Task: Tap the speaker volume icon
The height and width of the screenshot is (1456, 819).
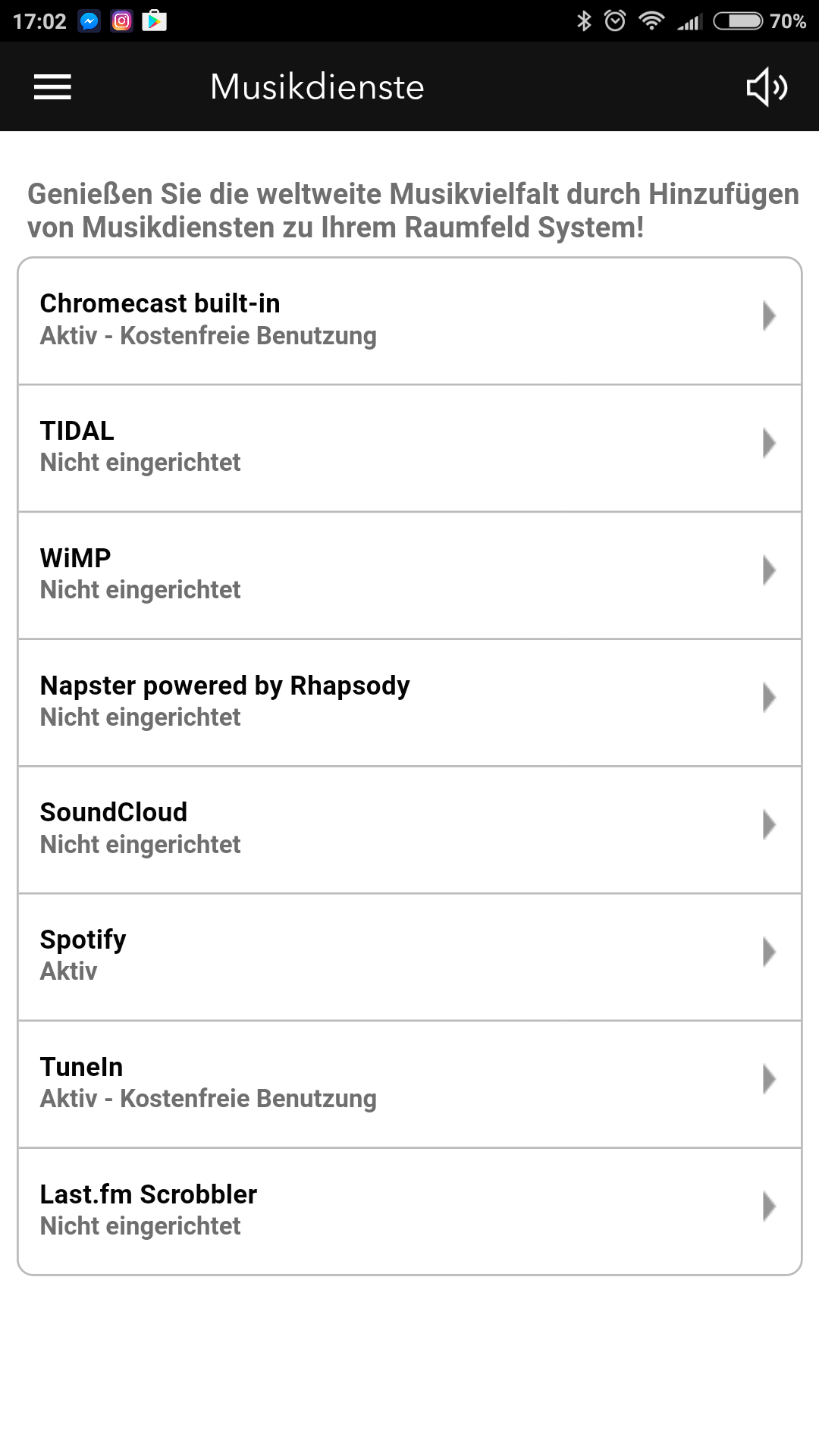Action: (x=767, y=87)
